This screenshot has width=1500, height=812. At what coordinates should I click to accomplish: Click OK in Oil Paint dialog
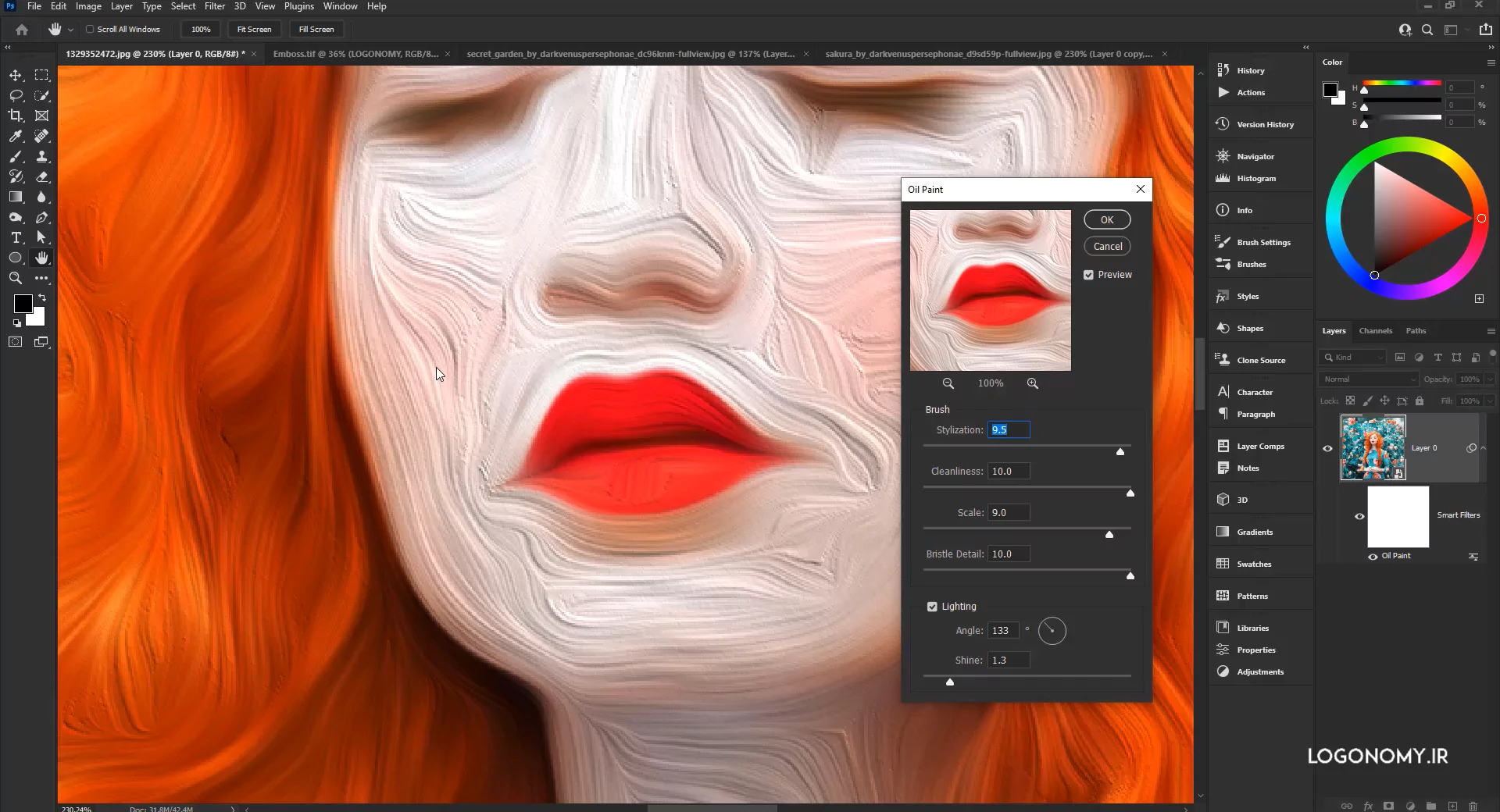tap(1107, 219)
